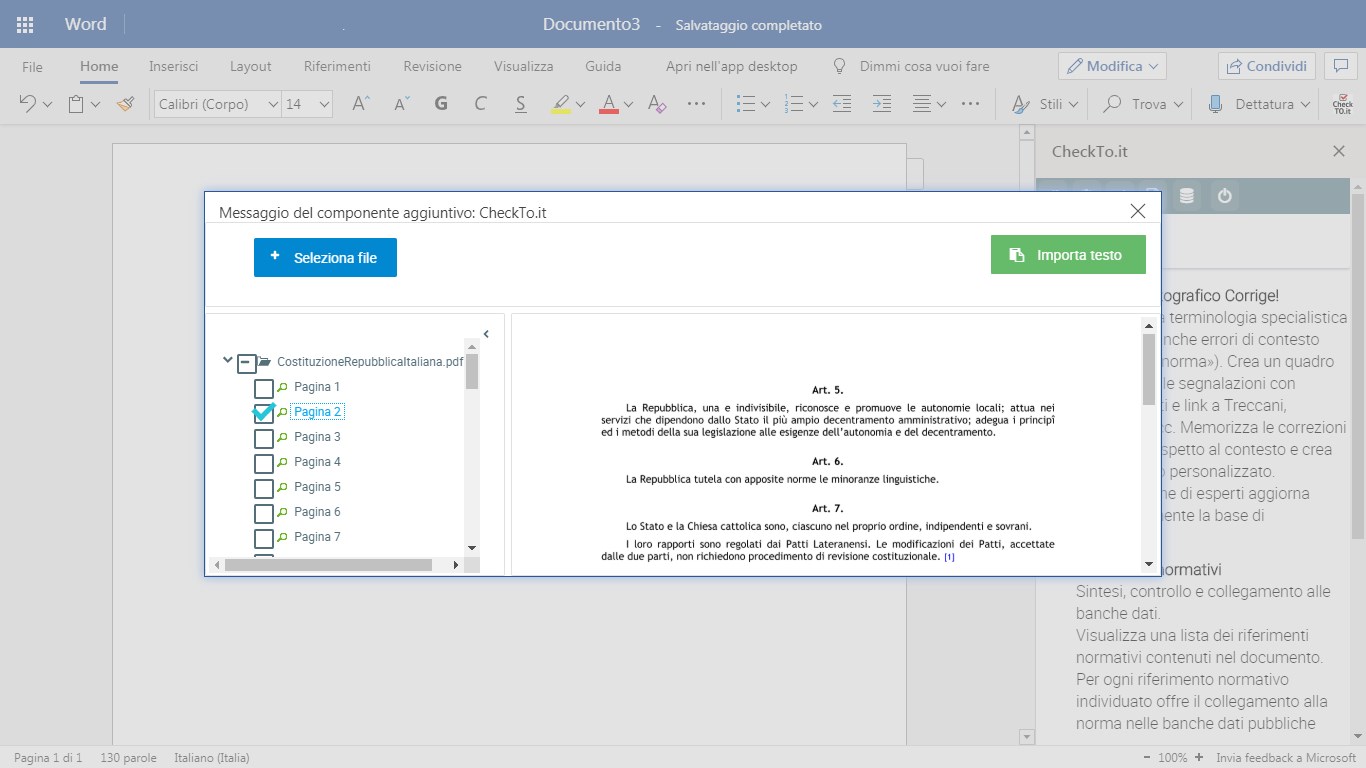Image resolution: width=1366 pixels, height=768 pixels.
Task: Click the Undo arrow icon
Action: 28,104
